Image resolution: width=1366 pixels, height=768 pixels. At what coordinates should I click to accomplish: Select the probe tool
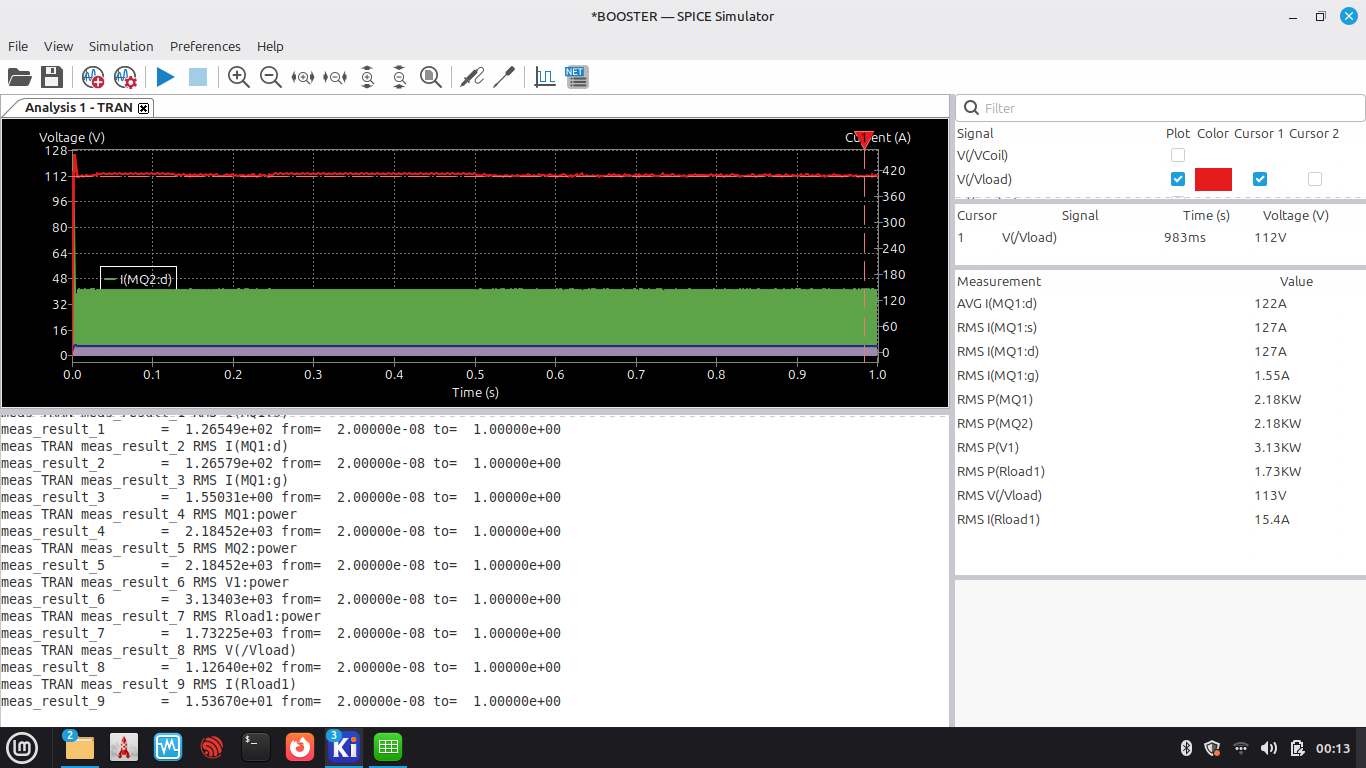point(472,77)
